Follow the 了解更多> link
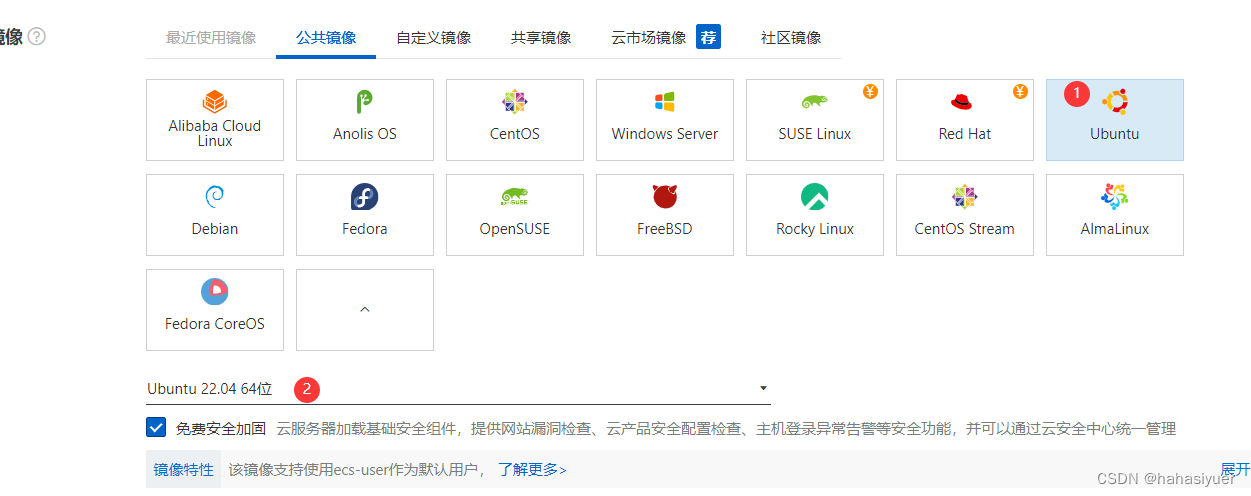 (532, 470)
